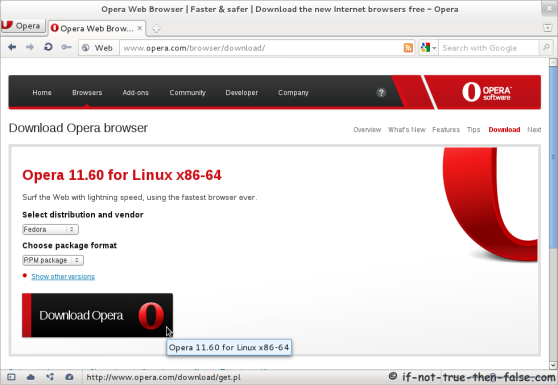
Task: Open the closed tabs trash icon
Action: pos(548,28)
